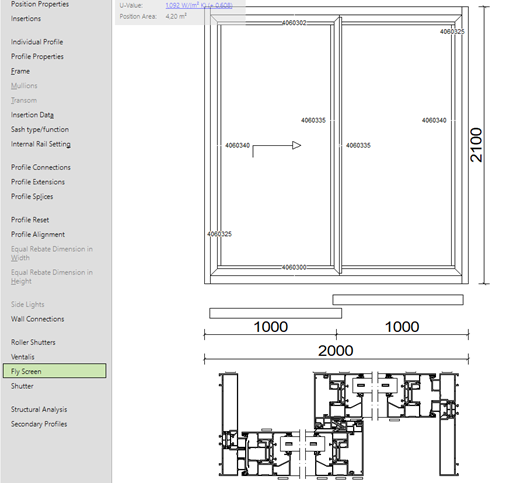513x483 pixels.
Task: Open Profile Splices
Action: coord(32,197)
